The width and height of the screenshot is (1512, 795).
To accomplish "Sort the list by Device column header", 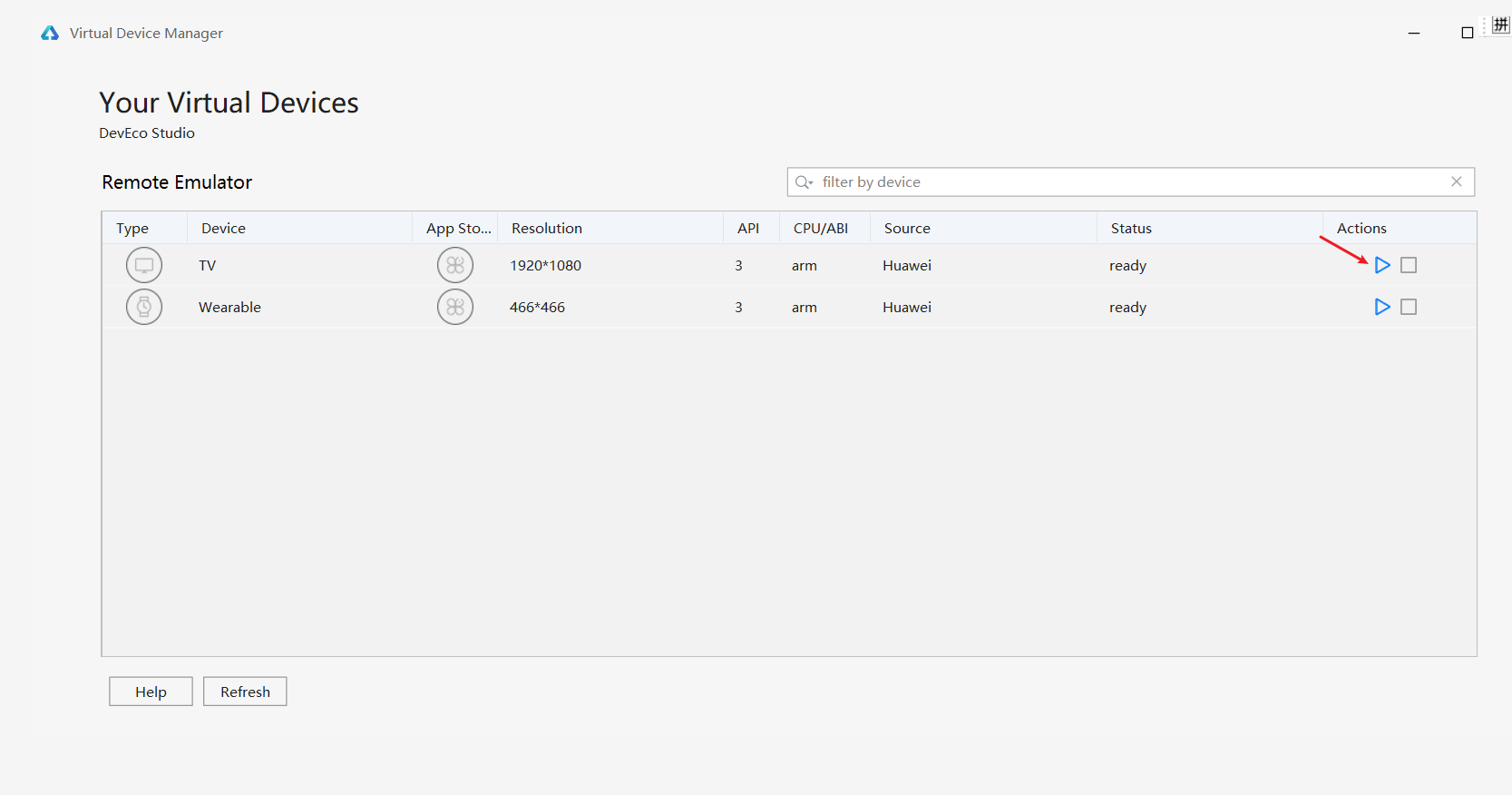I will click(x=223, y=229).
